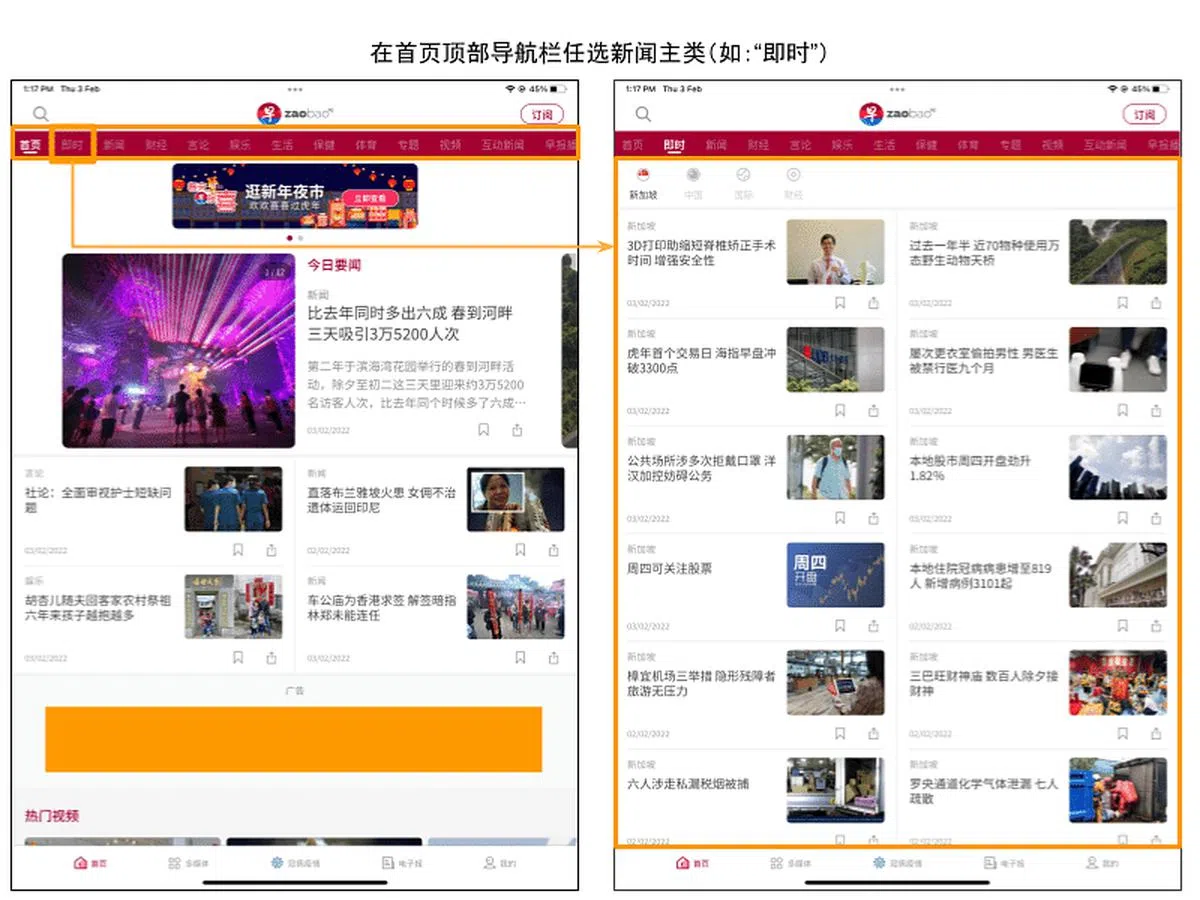Tap the search magnifier on the left screen
The height and width of the screenshot is (900, 1200).
[41, 114]
